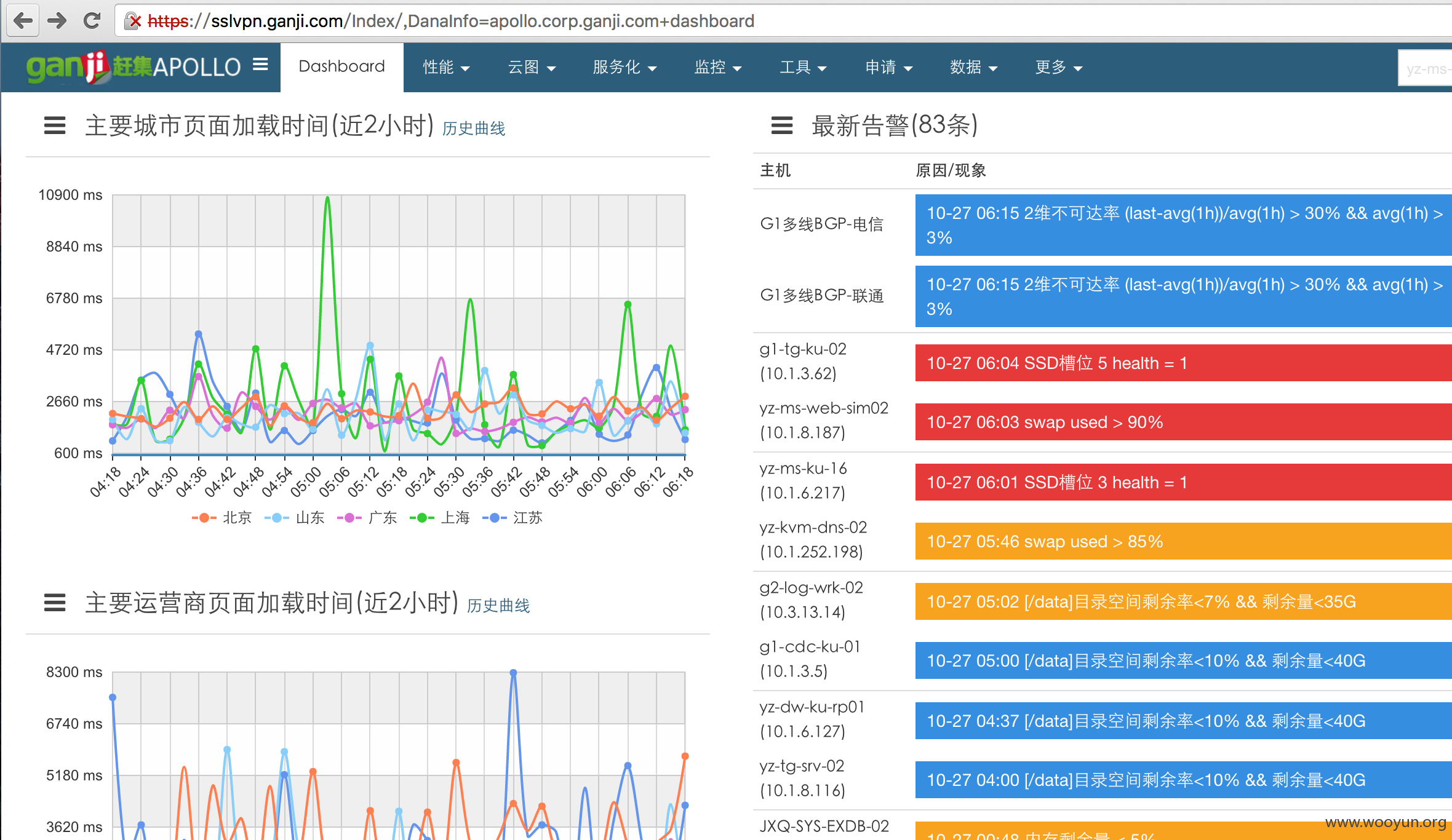Open menu icon for 最新告警 panel

[782, 125]
